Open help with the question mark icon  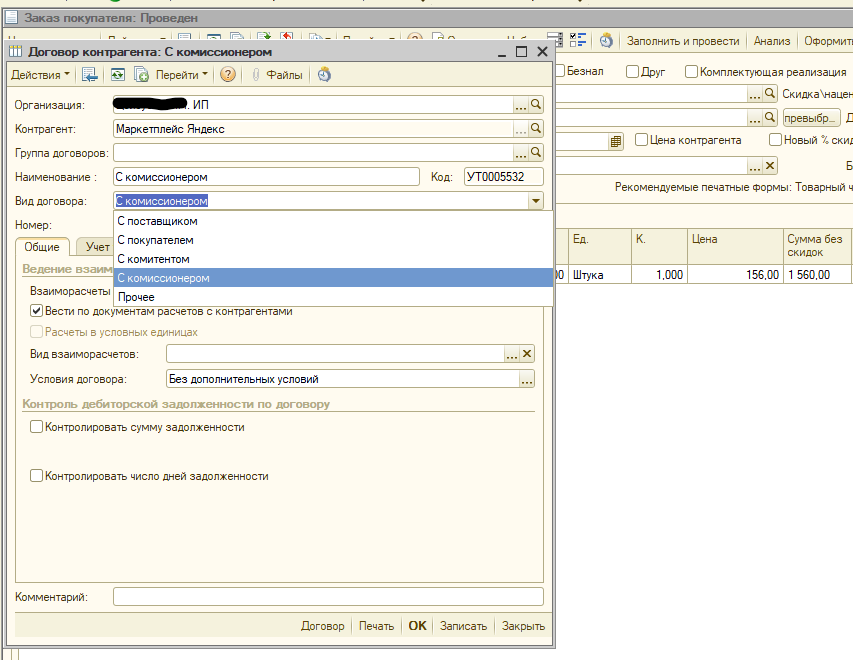(x=228, y=75)
